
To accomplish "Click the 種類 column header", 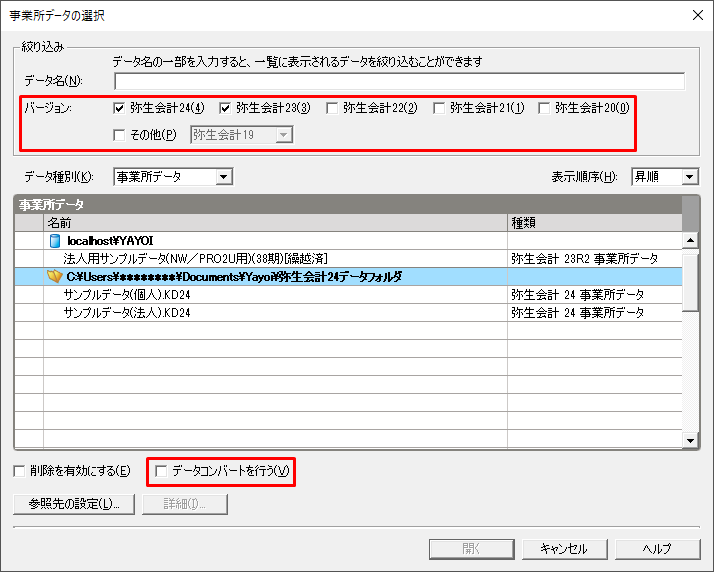I will coord(595,223).
